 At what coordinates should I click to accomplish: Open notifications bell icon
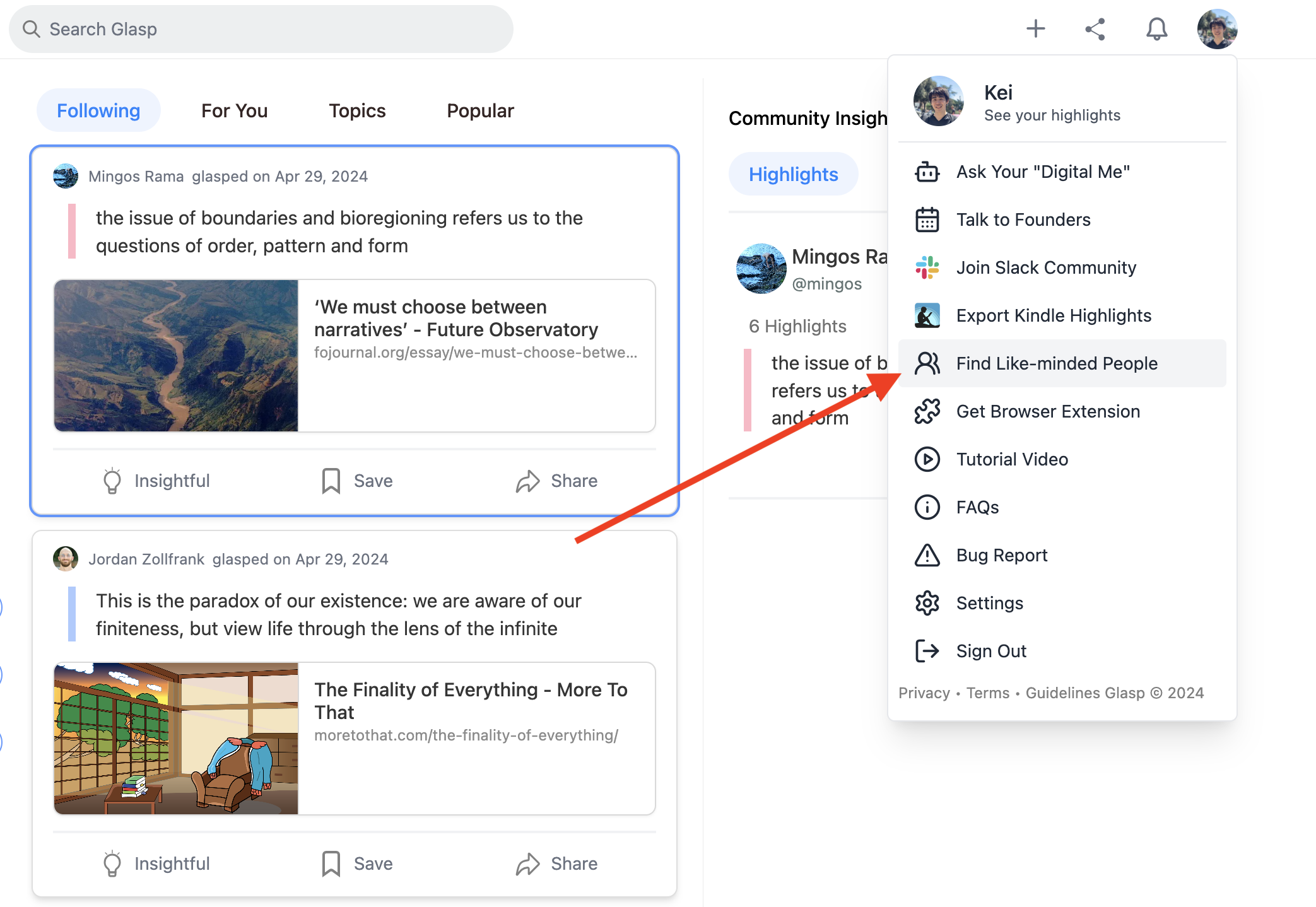(1156, 29)
